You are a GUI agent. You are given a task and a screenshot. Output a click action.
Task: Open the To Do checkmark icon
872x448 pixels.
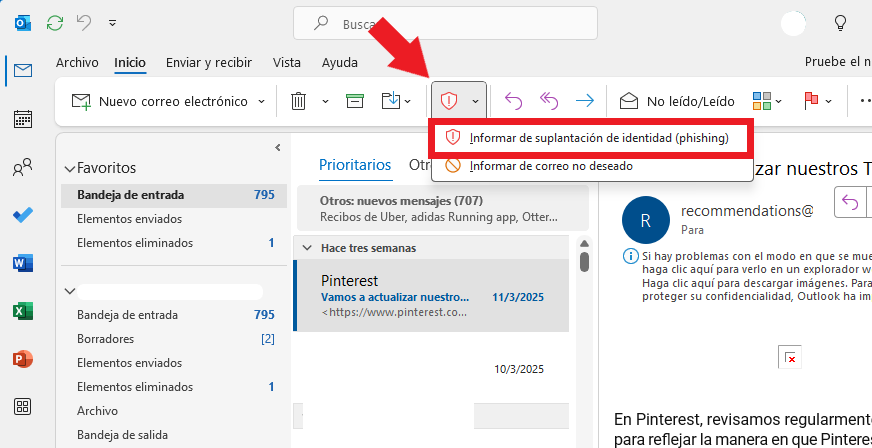click(23, 215)
